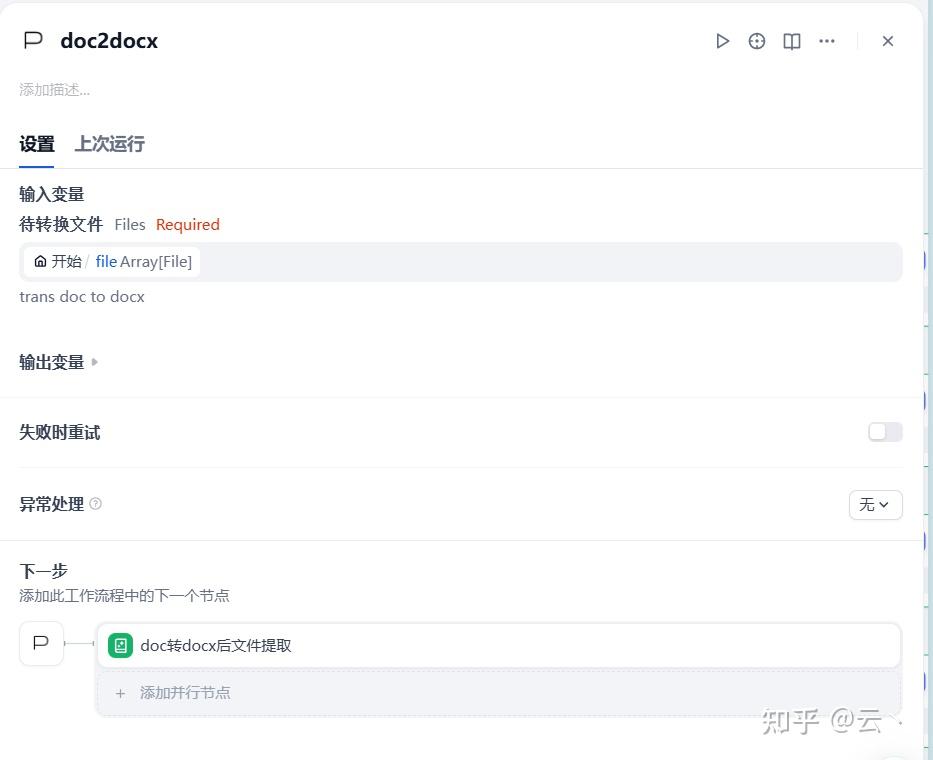Click the 添加描述 description field
Screen dimensions: 933x760
click(55, 90)
